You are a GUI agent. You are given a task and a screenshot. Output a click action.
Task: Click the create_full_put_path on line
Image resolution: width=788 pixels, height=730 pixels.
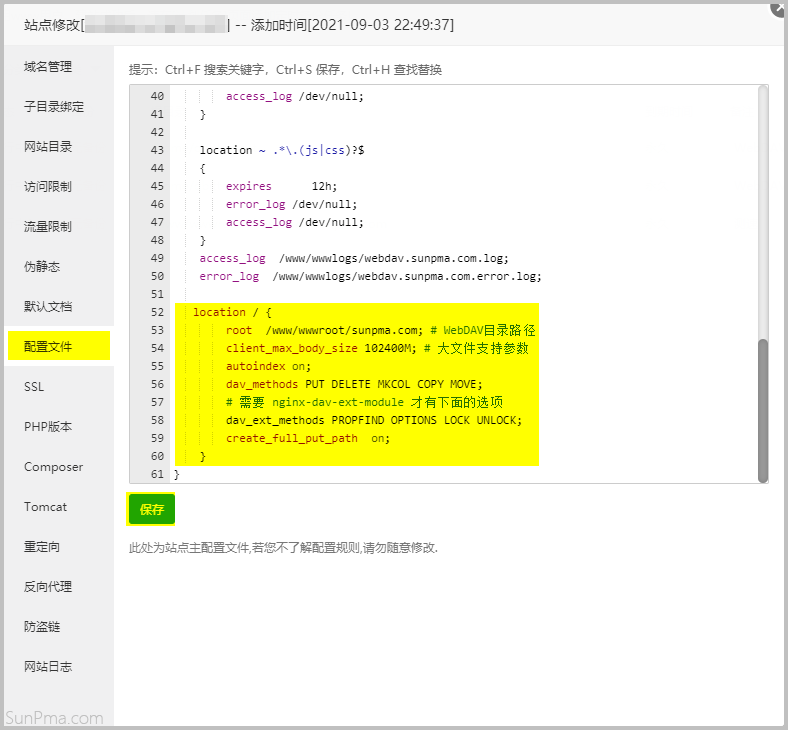[x=308, y=438]
